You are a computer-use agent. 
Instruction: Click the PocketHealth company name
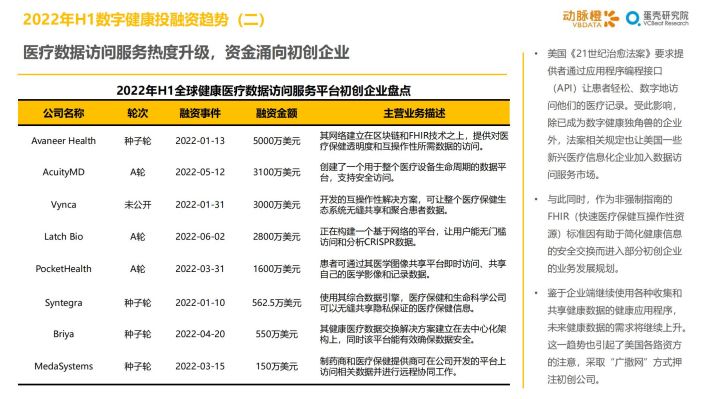tap(63, 269)
